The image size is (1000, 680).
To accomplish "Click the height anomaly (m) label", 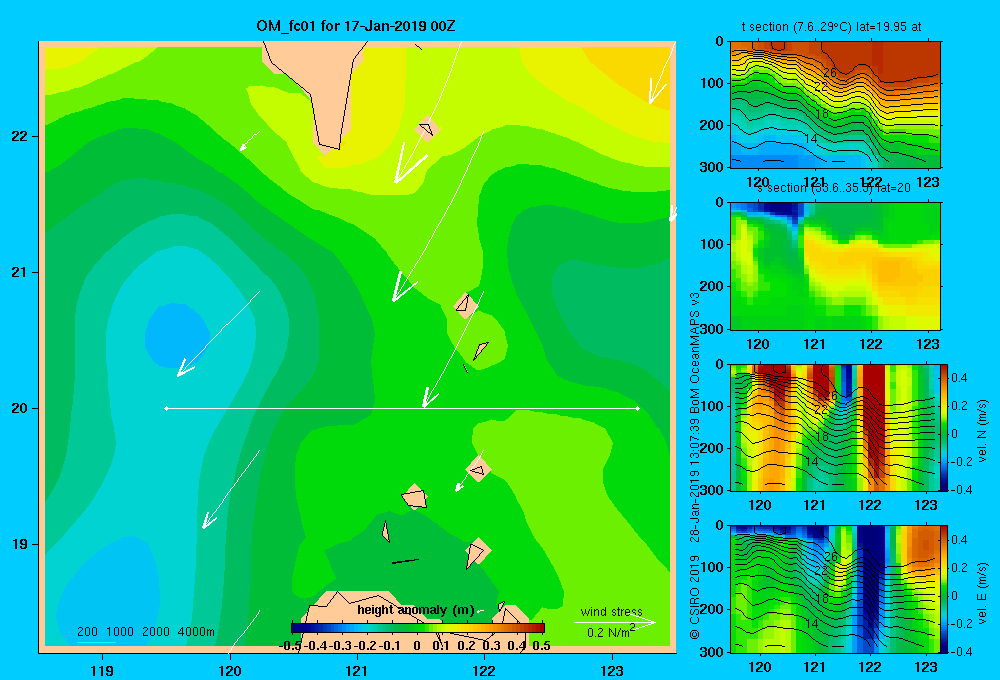I will tap(416, 610).
